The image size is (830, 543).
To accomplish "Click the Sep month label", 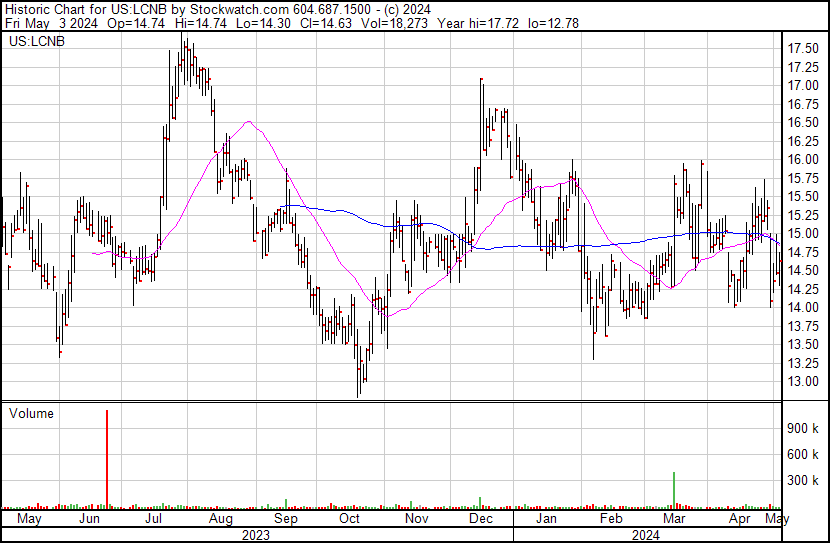I will 286,519.
